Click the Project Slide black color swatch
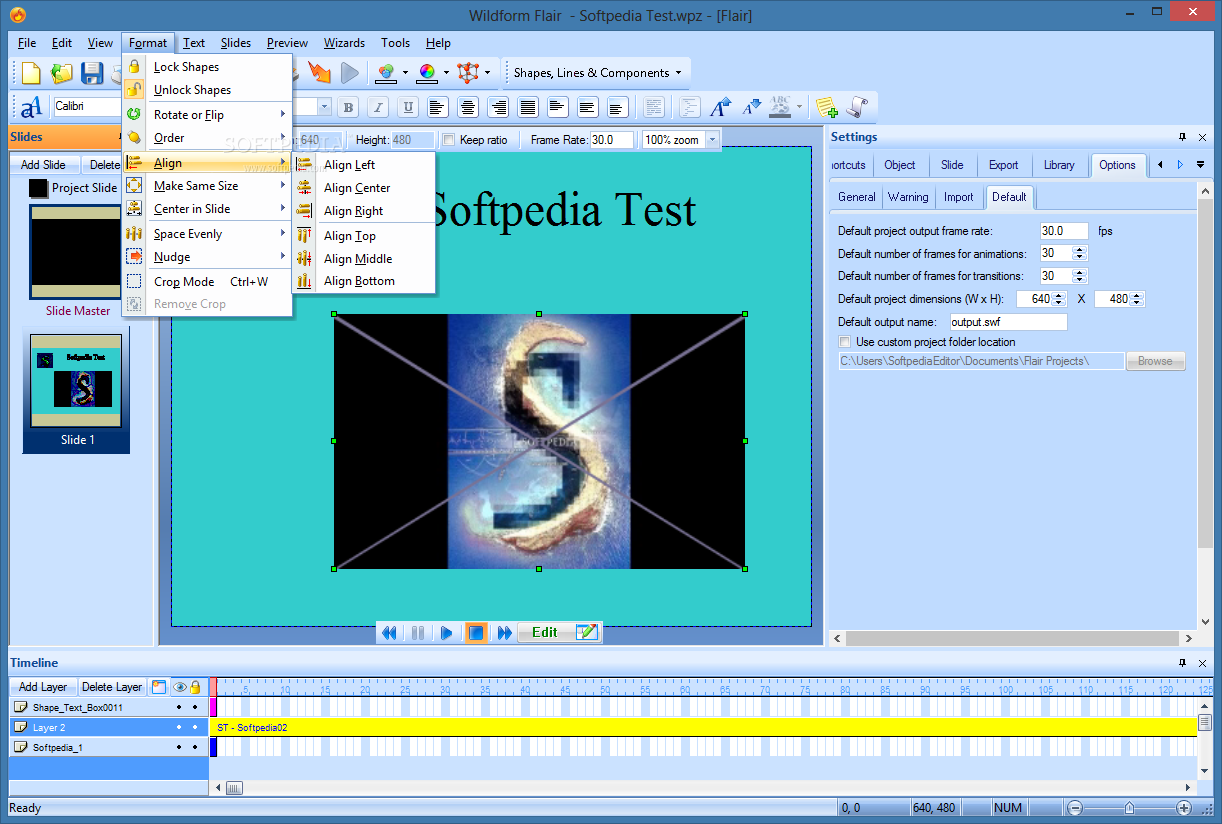This screenshot has height=824, width=1222. tap(38, 188)
